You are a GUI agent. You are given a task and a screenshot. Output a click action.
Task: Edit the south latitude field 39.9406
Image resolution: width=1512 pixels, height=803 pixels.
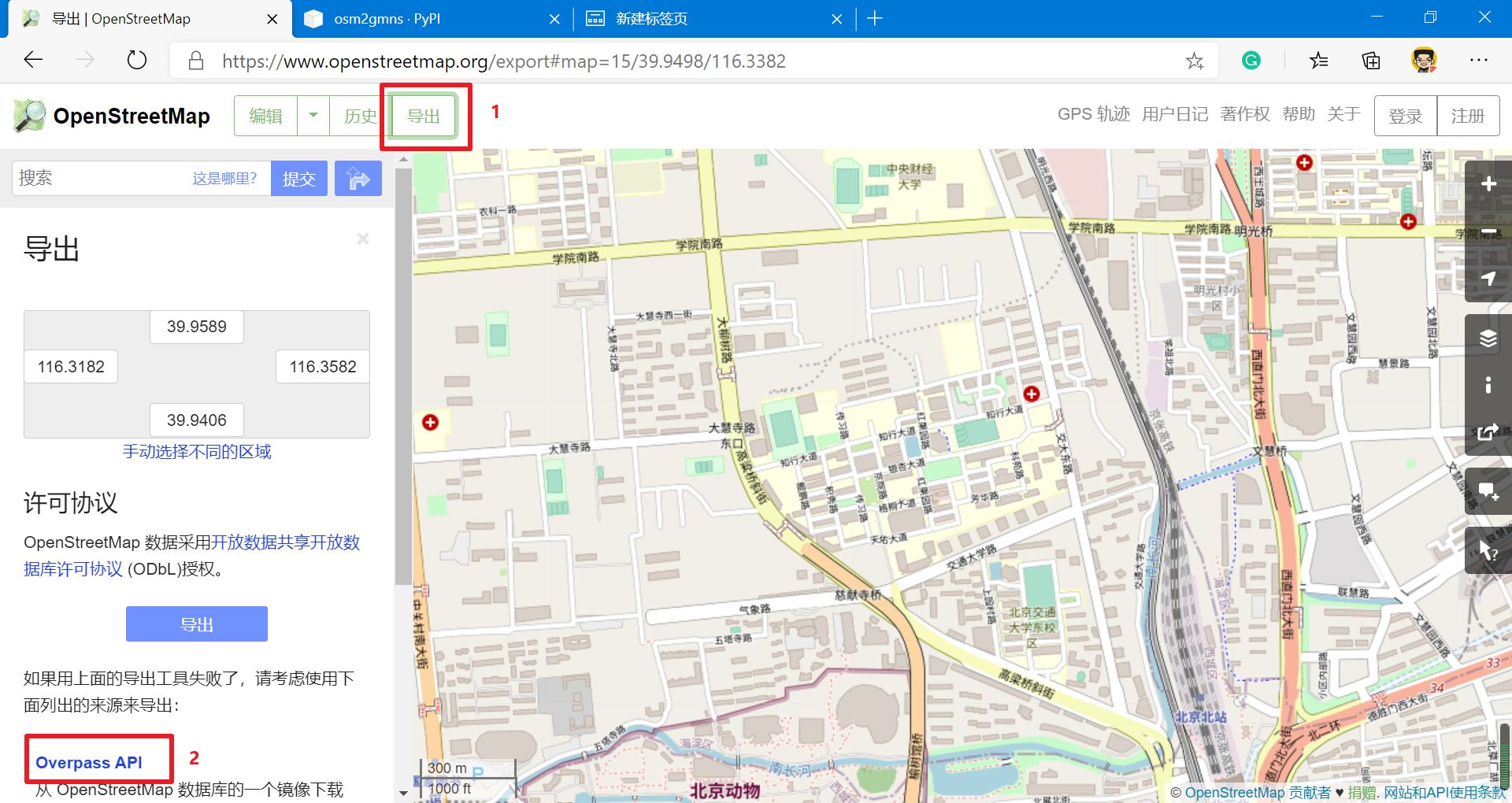(x=197, y=420)
